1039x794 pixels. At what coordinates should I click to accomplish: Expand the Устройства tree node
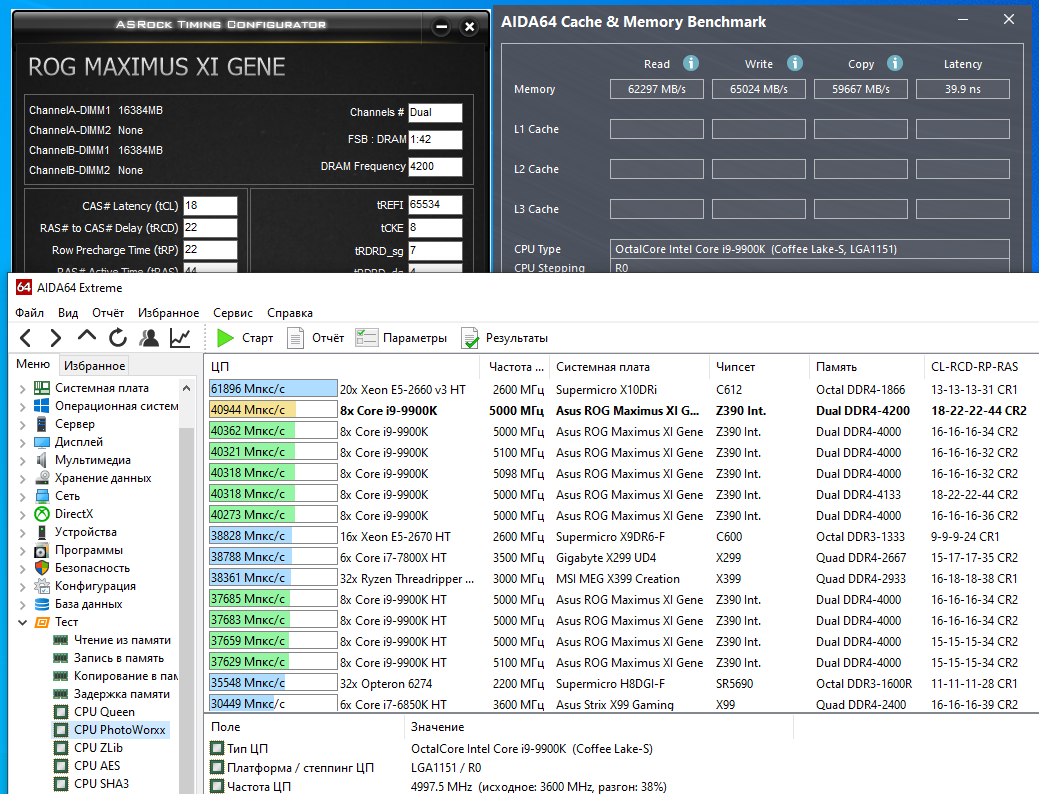click(x=23, y=532)
